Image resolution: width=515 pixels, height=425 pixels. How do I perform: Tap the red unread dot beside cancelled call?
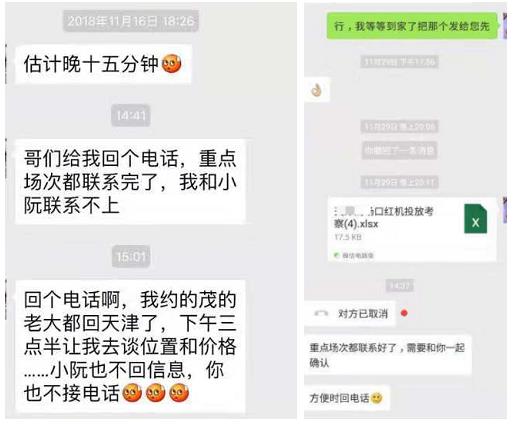pos(404,313)
